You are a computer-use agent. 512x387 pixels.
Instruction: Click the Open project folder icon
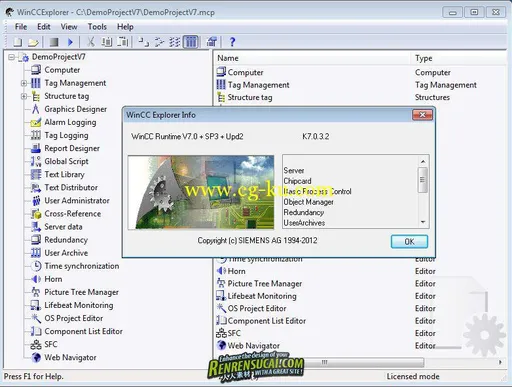click(33, 42)
